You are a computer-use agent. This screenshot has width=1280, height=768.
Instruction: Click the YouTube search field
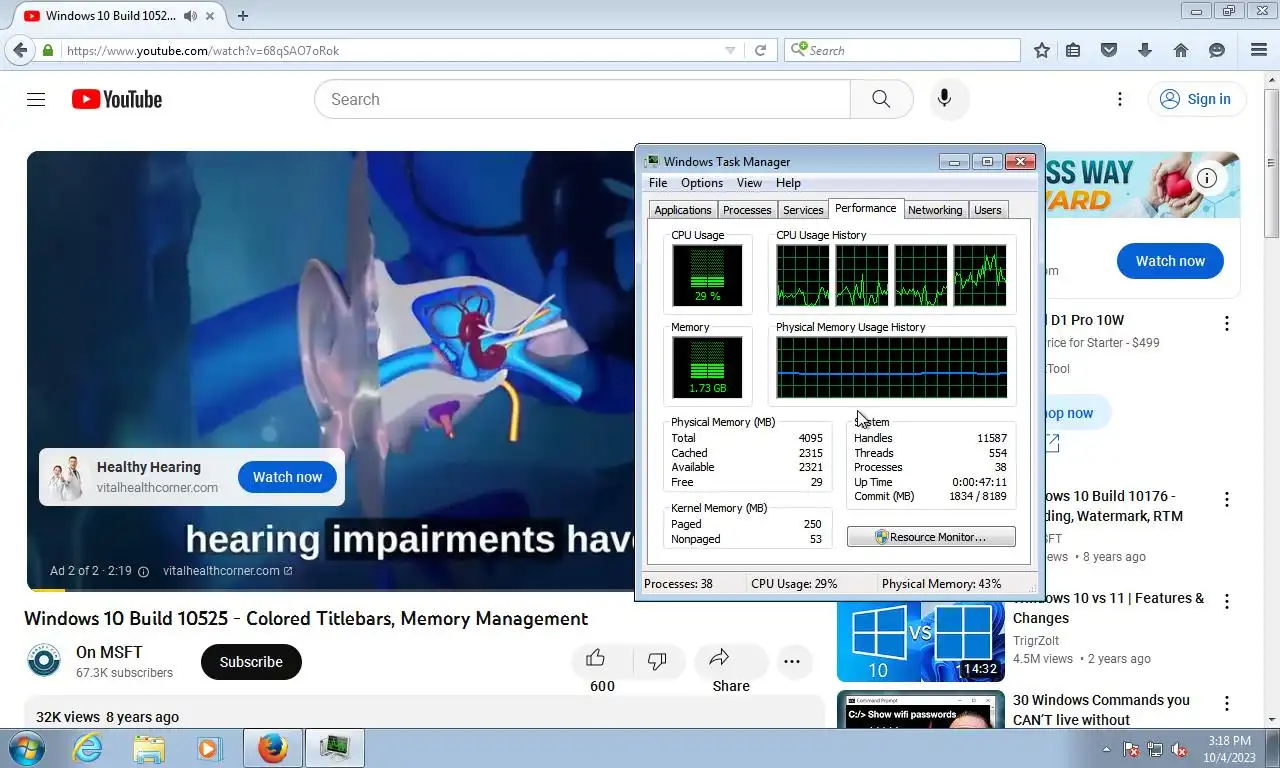click(x=582, y=99)
